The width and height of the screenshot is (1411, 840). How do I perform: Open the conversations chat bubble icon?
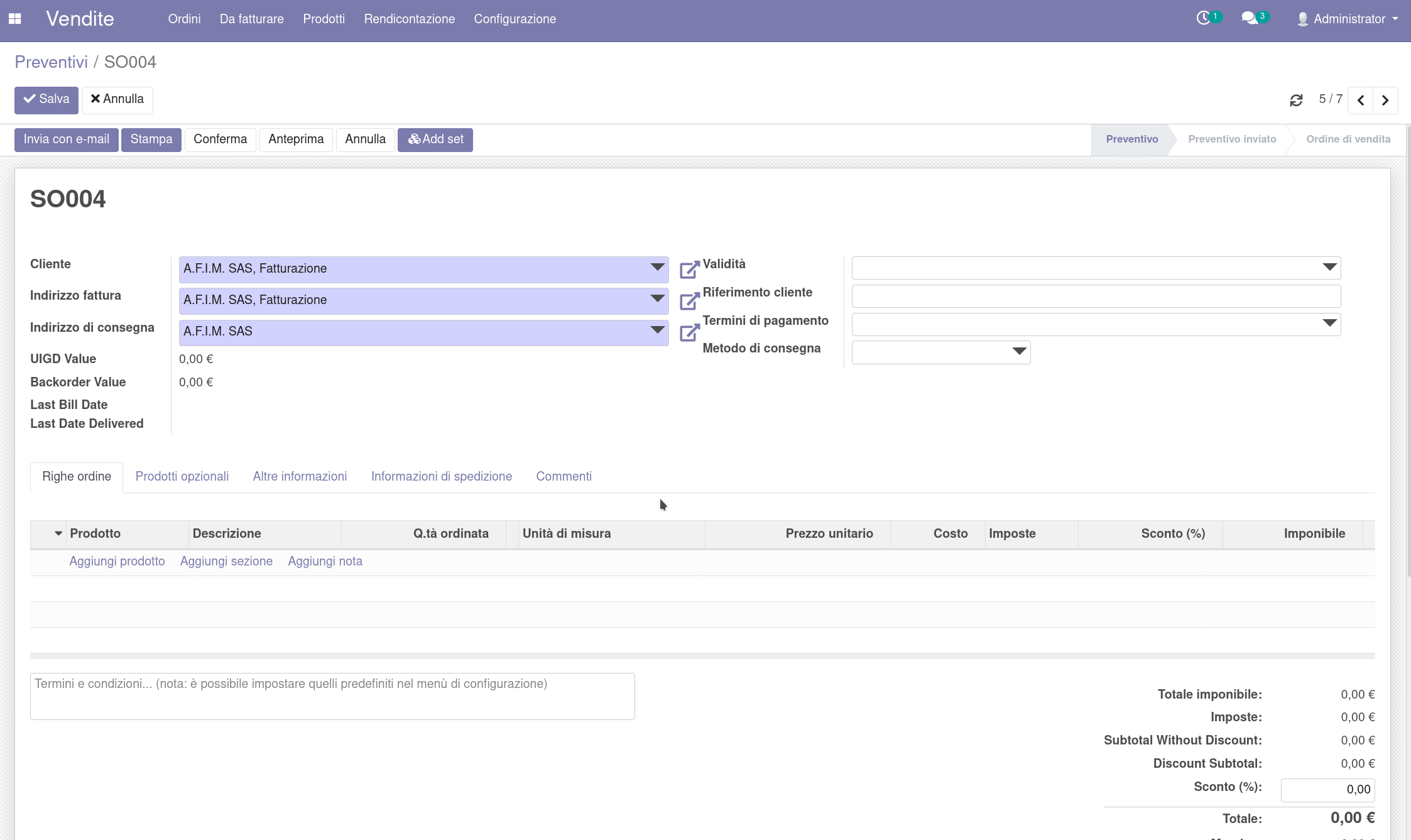coord(1250,18)
